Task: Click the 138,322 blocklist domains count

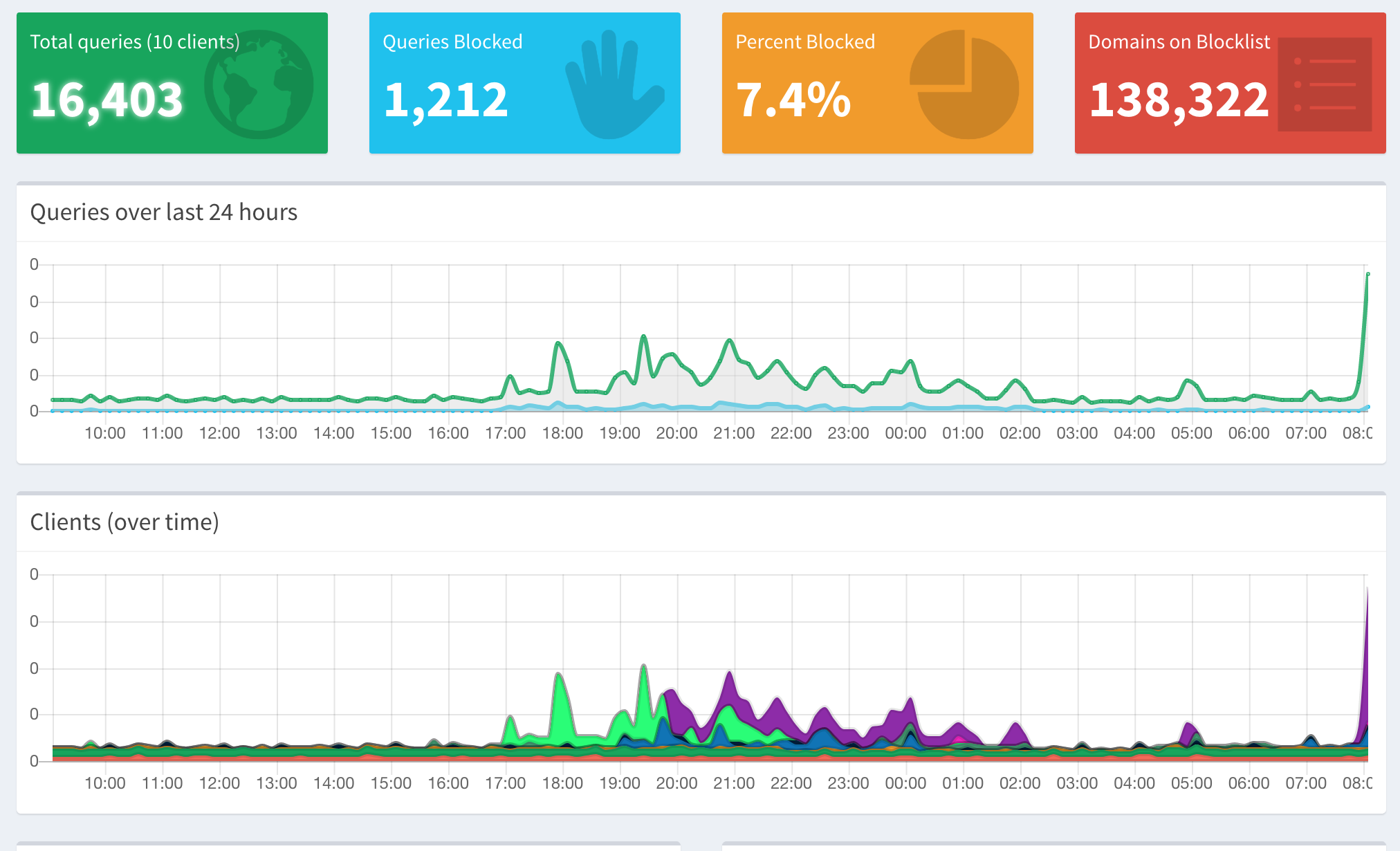Action: (x=1179, y=100)
